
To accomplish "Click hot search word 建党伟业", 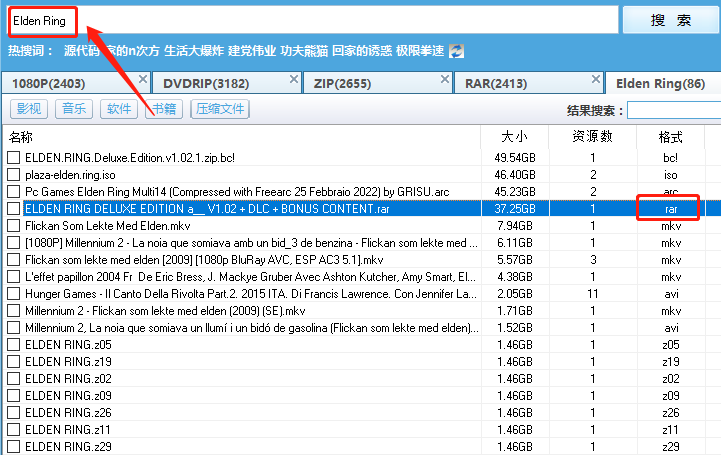I will pyautogui.click(x=252, y=51).
